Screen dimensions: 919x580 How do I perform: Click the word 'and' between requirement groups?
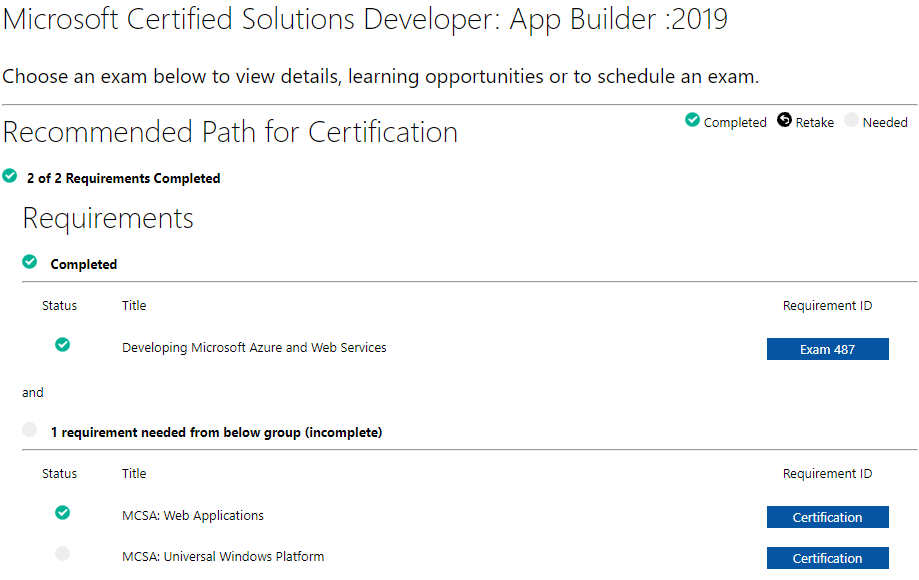click(x=33, y=393)
